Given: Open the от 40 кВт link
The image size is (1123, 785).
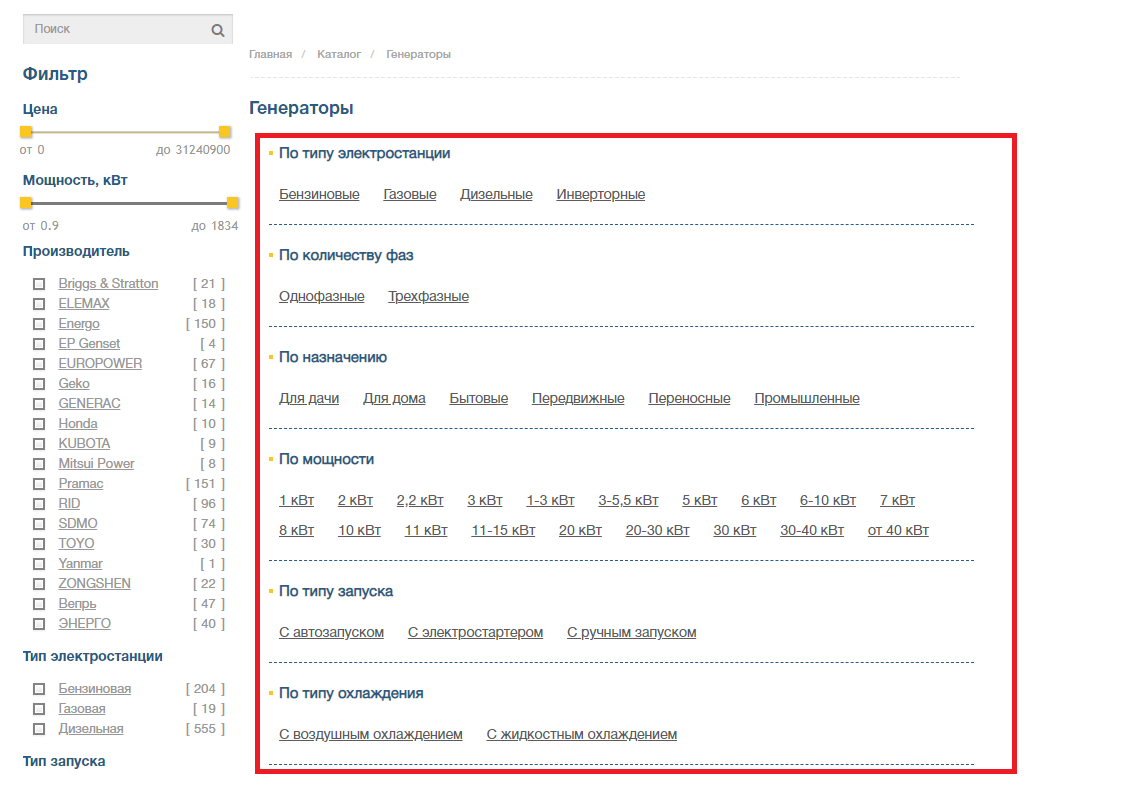Looking at the screenshot, I should [x=897, y=531].
